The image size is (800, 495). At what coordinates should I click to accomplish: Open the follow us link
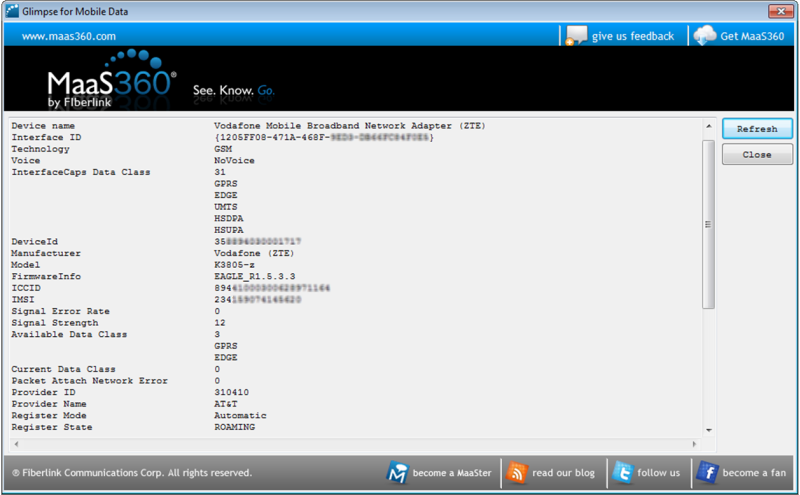point(658,473)
